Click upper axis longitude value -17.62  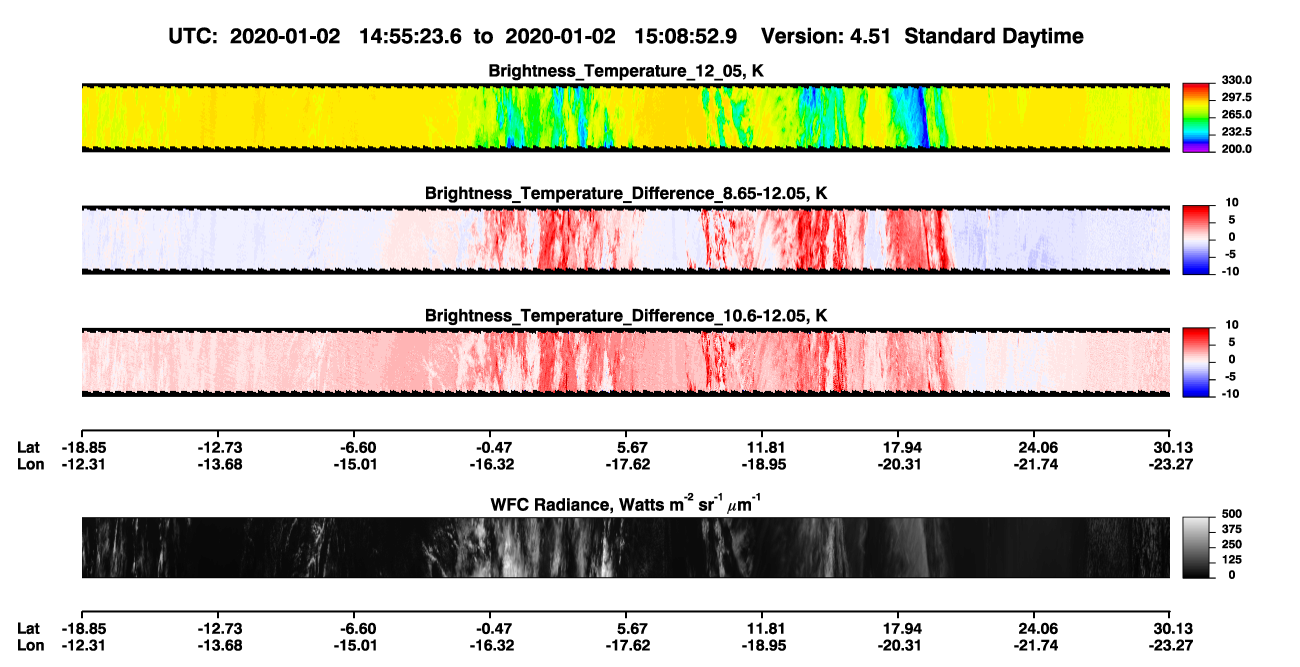pyautogui.click(x=628, y=464)
